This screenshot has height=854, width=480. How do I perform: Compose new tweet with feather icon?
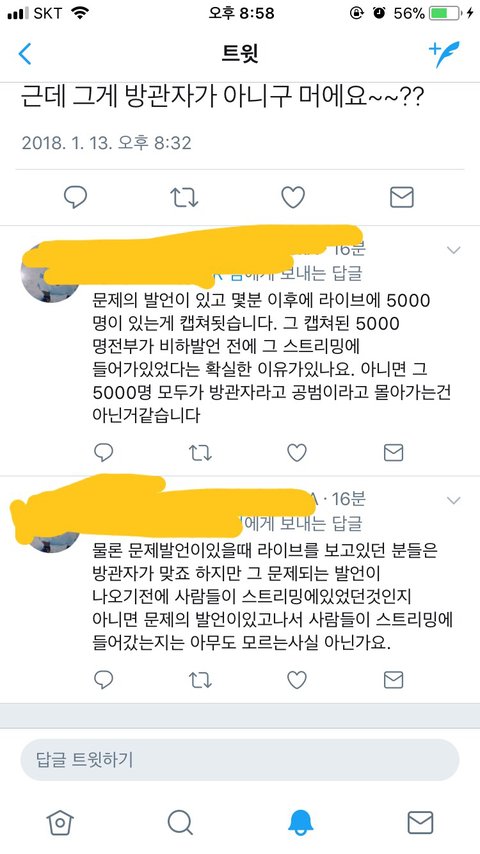(444, 54)
